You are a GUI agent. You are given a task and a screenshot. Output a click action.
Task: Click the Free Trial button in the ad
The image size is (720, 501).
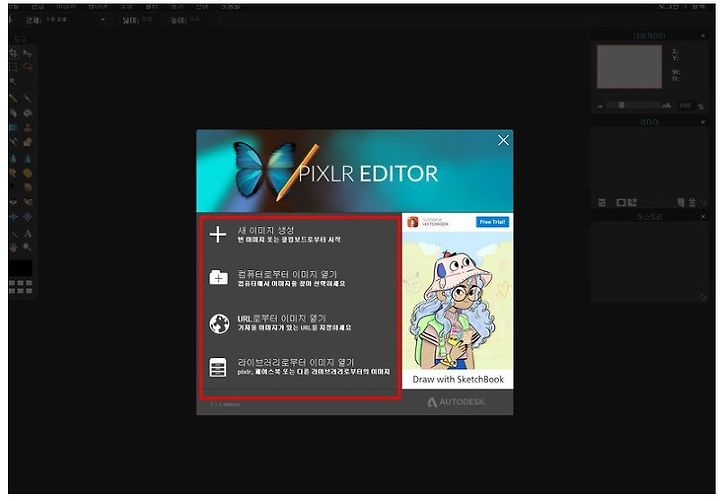click(x=492, y=222)
